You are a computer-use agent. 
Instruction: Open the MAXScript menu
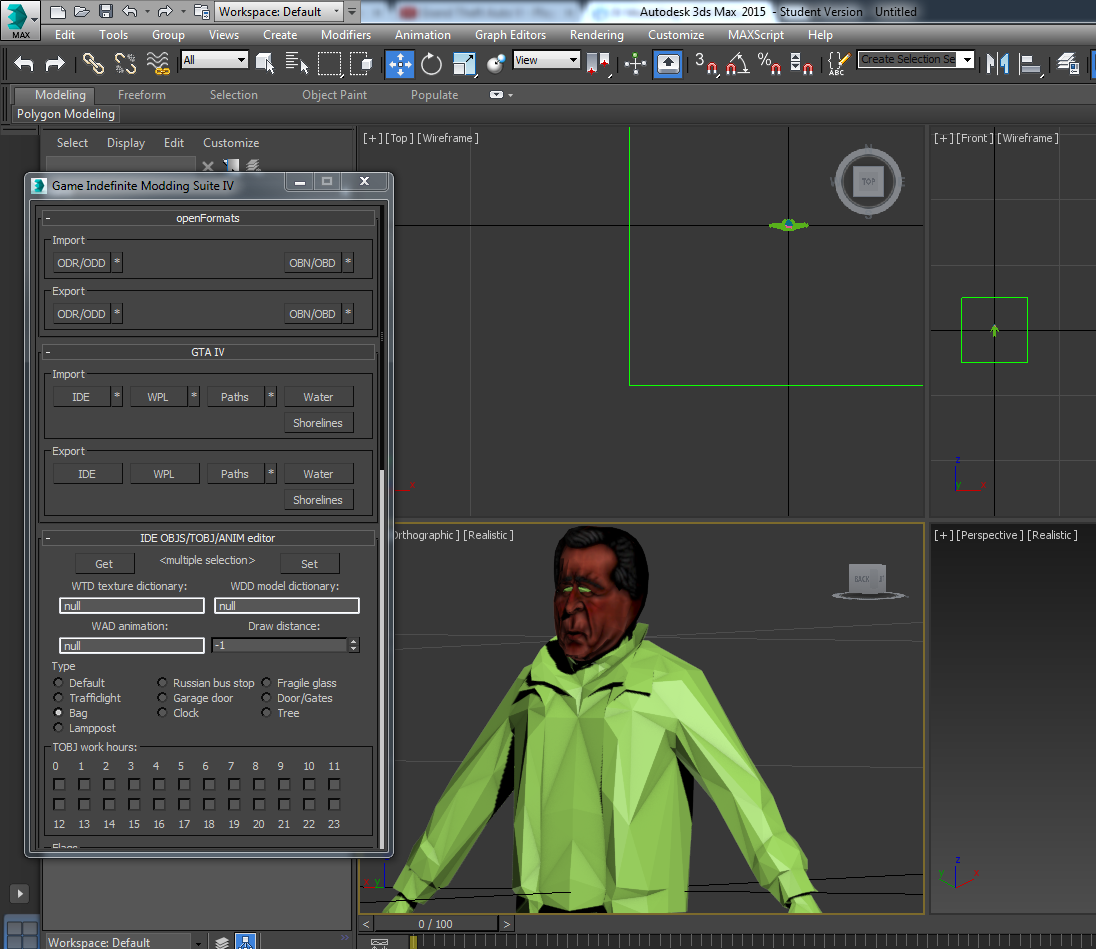pos(756,34)
